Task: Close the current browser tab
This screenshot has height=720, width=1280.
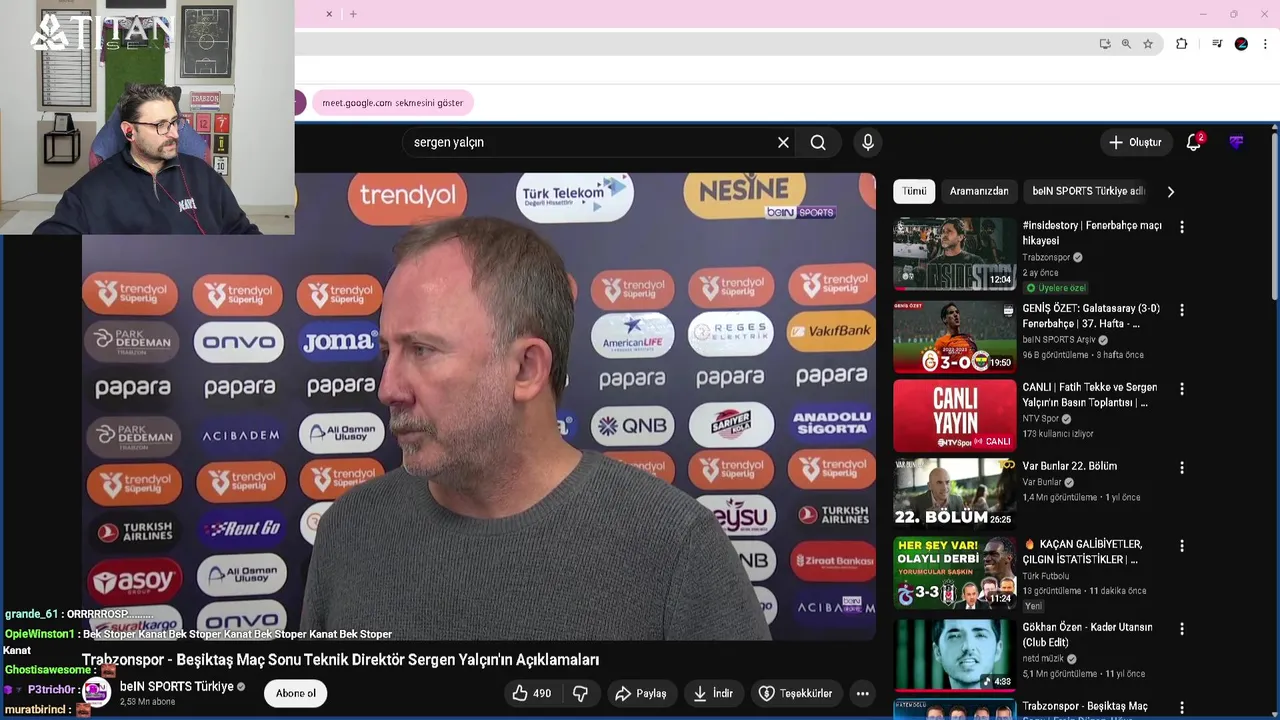Action: click(x=329, y=14)
